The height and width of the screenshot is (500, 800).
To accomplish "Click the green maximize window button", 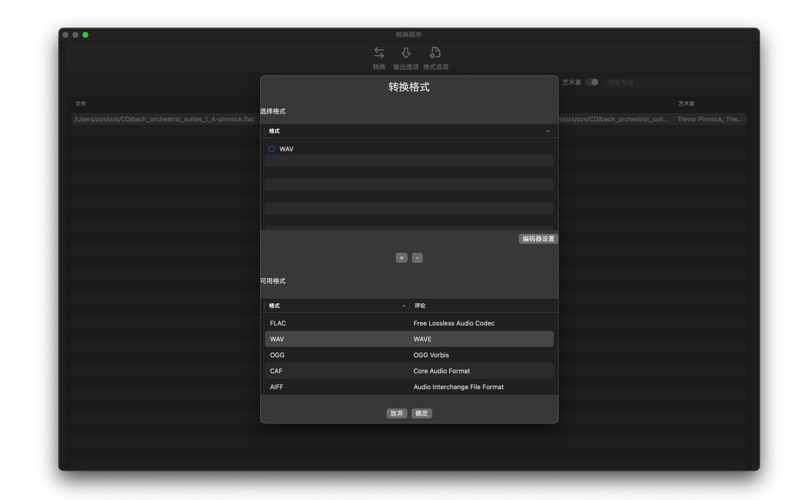I will coord(85,35).
